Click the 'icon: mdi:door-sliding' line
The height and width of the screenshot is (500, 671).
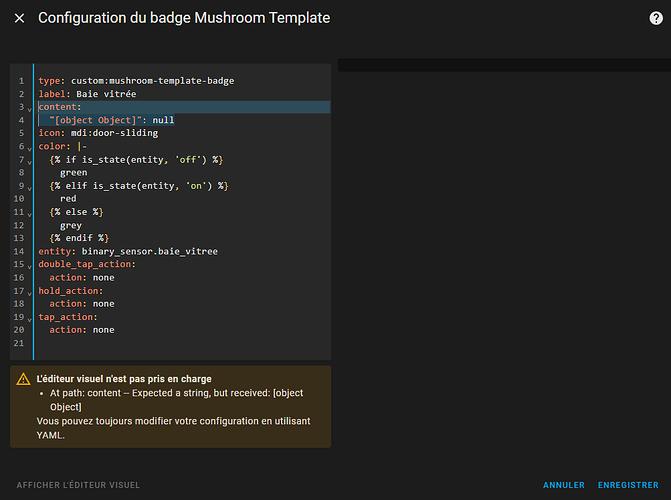coord(98,133)
